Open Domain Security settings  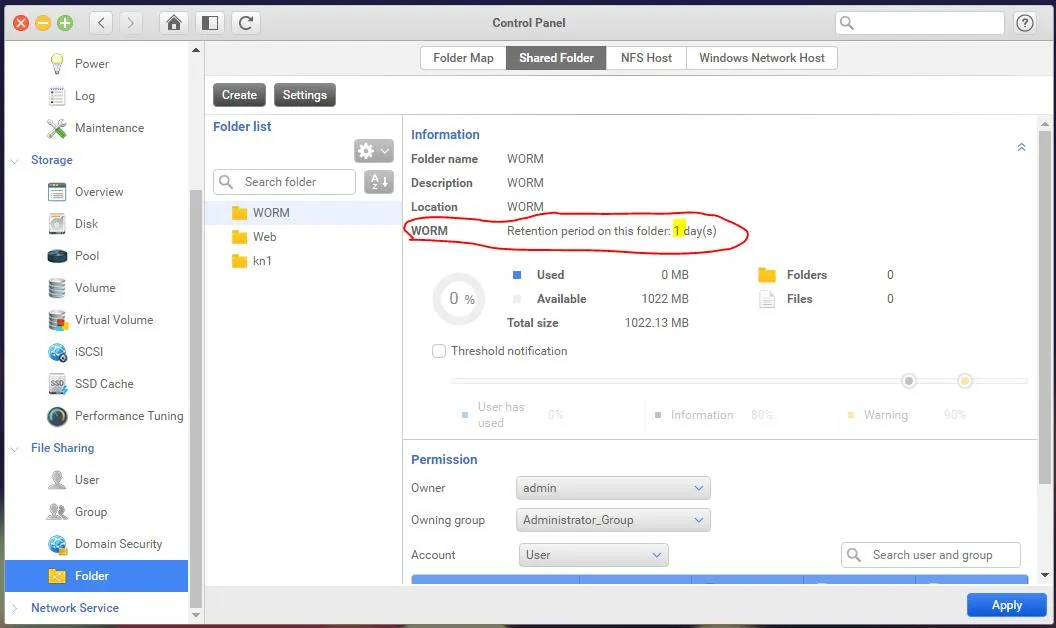(x=119, y=544)
